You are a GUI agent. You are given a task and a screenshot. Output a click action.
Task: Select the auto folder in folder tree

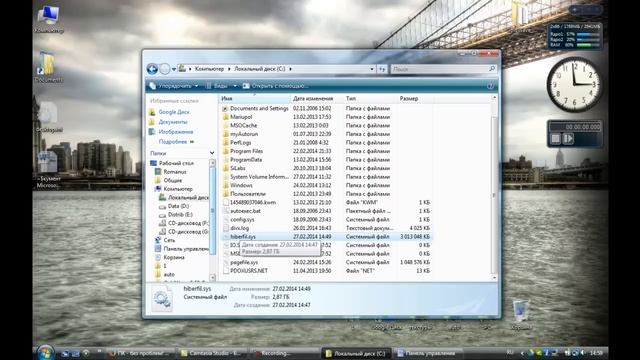[169, 274]
